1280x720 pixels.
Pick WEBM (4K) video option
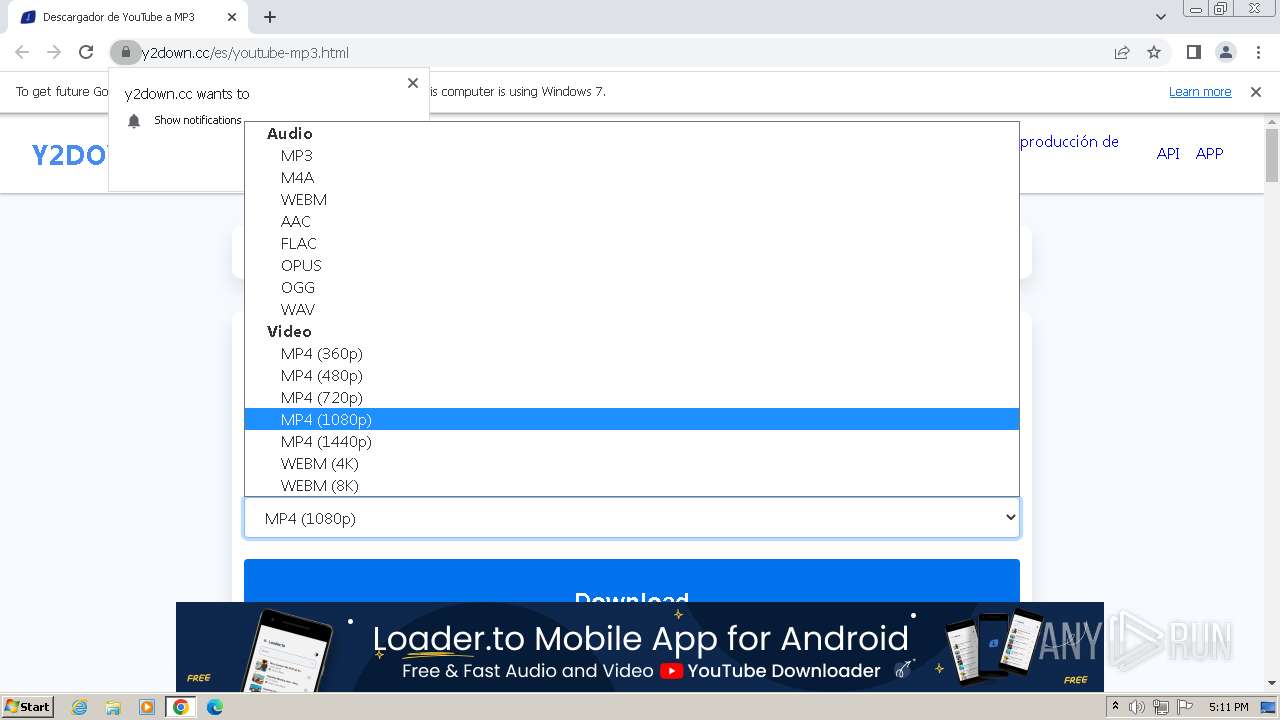click(x=632, y=463)
